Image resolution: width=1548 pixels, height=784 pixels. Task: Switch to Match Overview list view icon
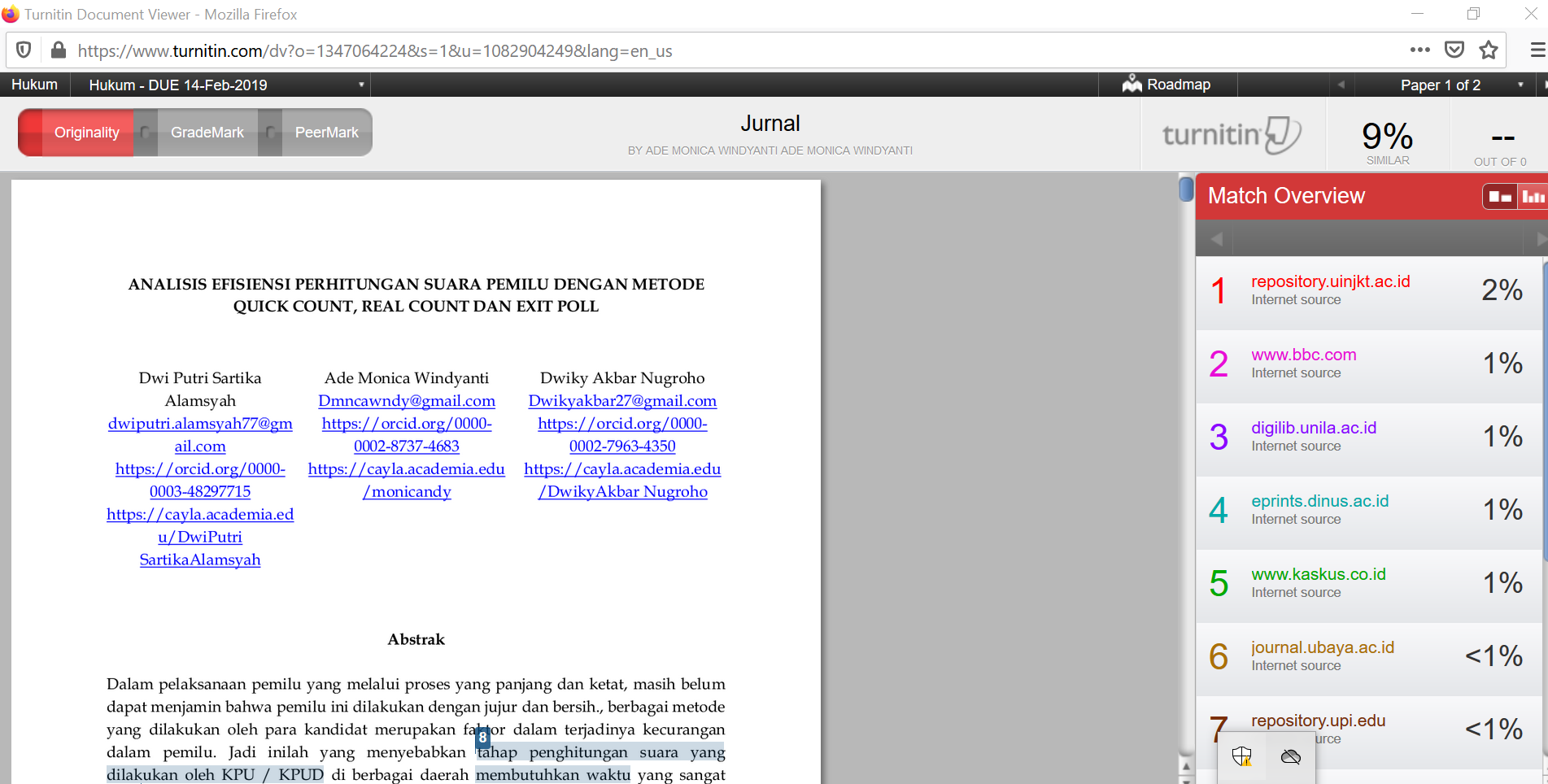click(1500, 197)
